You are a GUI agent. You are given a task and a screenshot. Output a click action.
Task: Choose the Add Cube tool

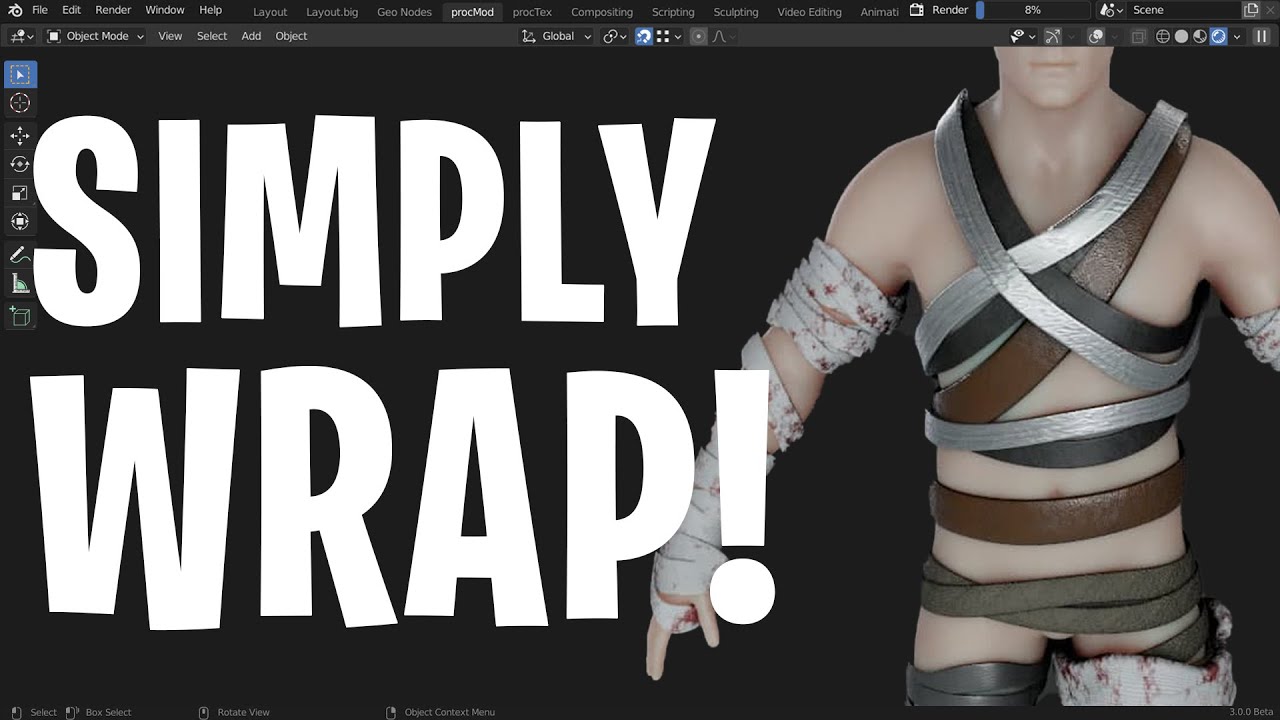(x=20, y=317)
